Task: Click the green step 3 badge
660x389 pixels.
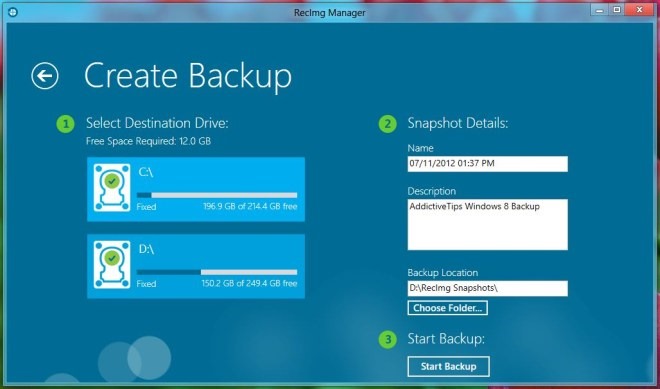Action: point(387,339)
